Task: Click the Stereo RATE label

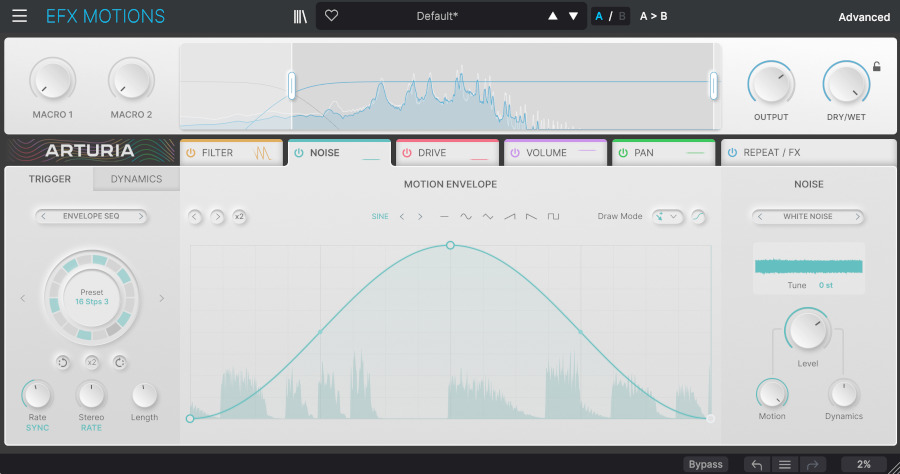Action: [91, 428]
